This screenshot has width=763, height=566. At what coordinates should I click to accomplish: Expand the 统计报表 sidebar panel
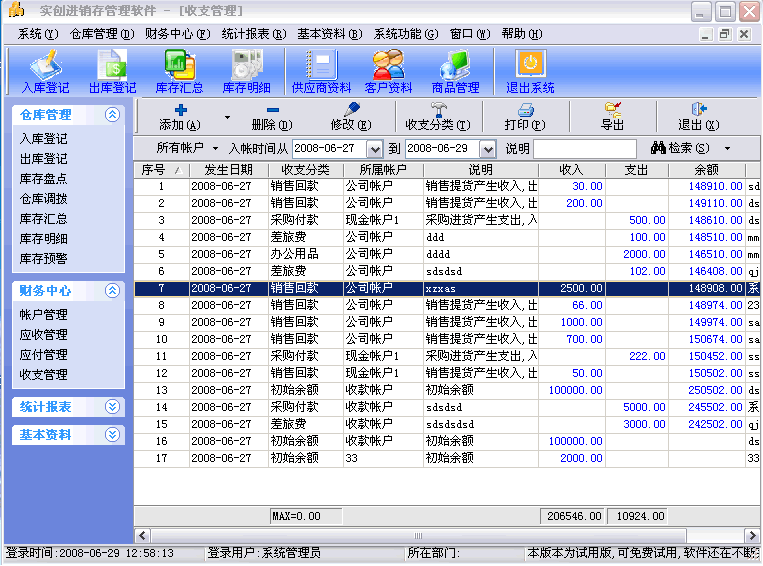click(x=112, y=407)
